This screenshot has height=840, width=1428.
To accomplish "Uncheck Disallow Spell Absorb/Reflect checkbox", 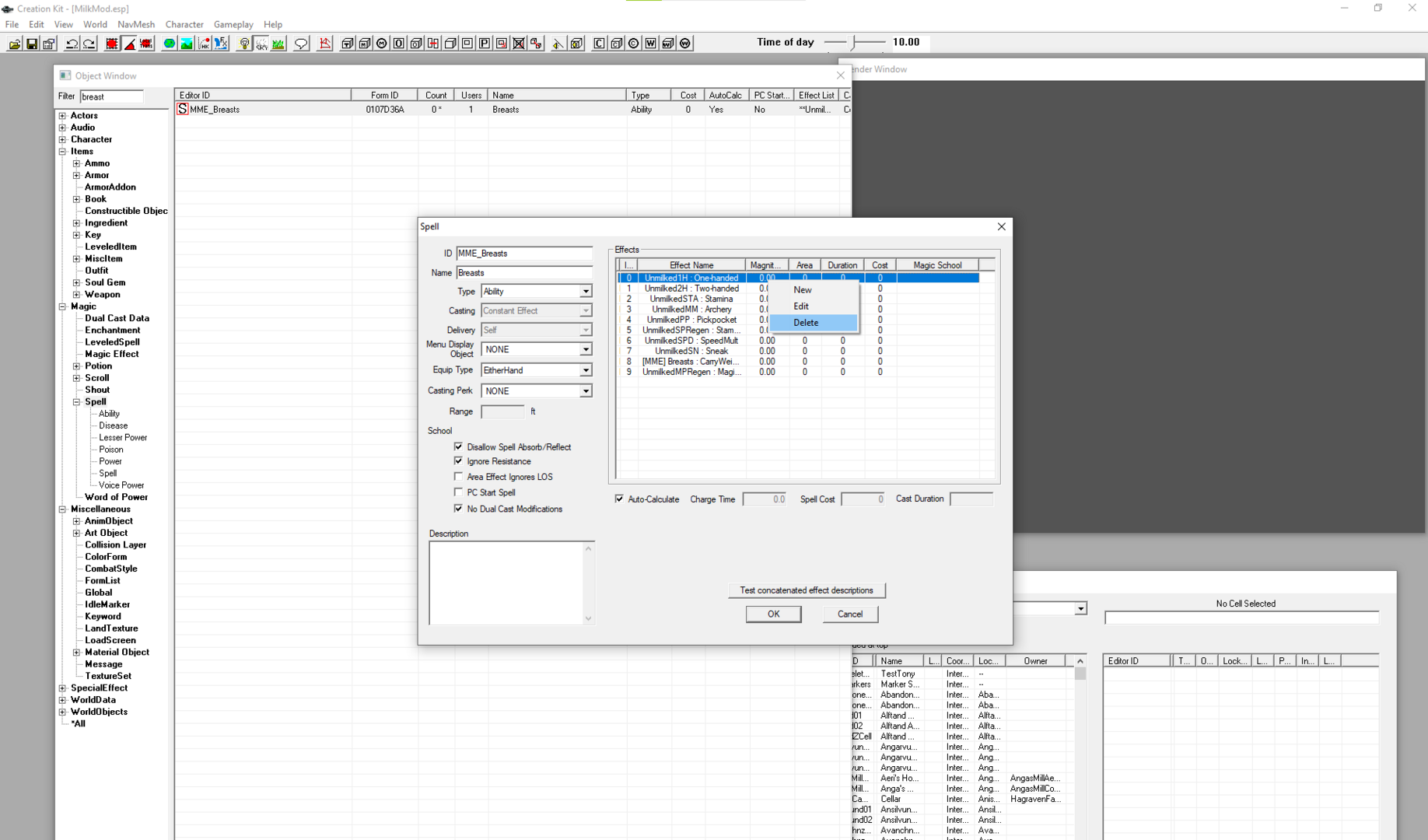I will [x=458, y=446].
